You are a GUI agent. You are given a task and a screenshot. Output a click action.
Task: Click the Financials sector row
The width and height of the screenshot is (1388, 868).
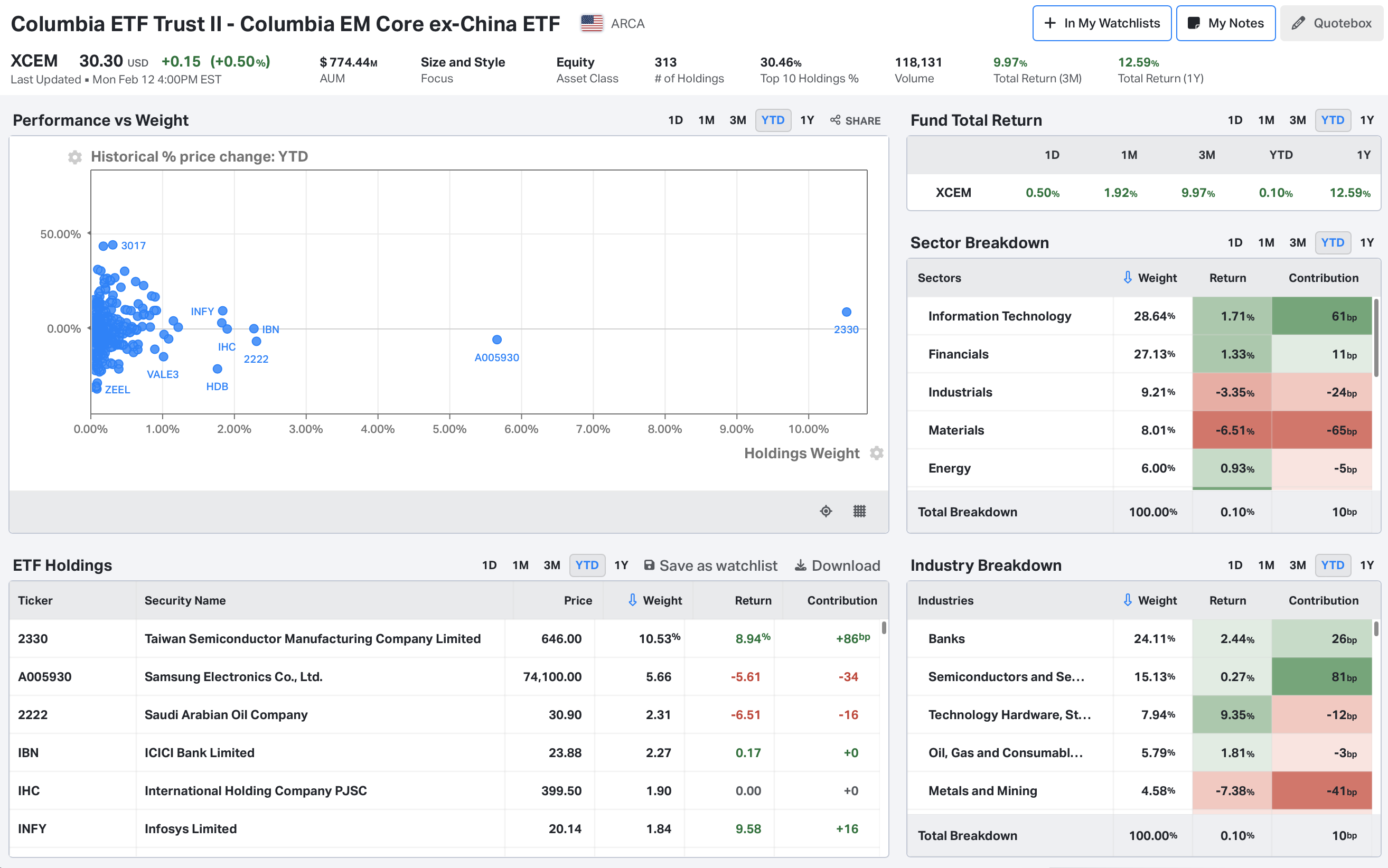point(1139,354)
